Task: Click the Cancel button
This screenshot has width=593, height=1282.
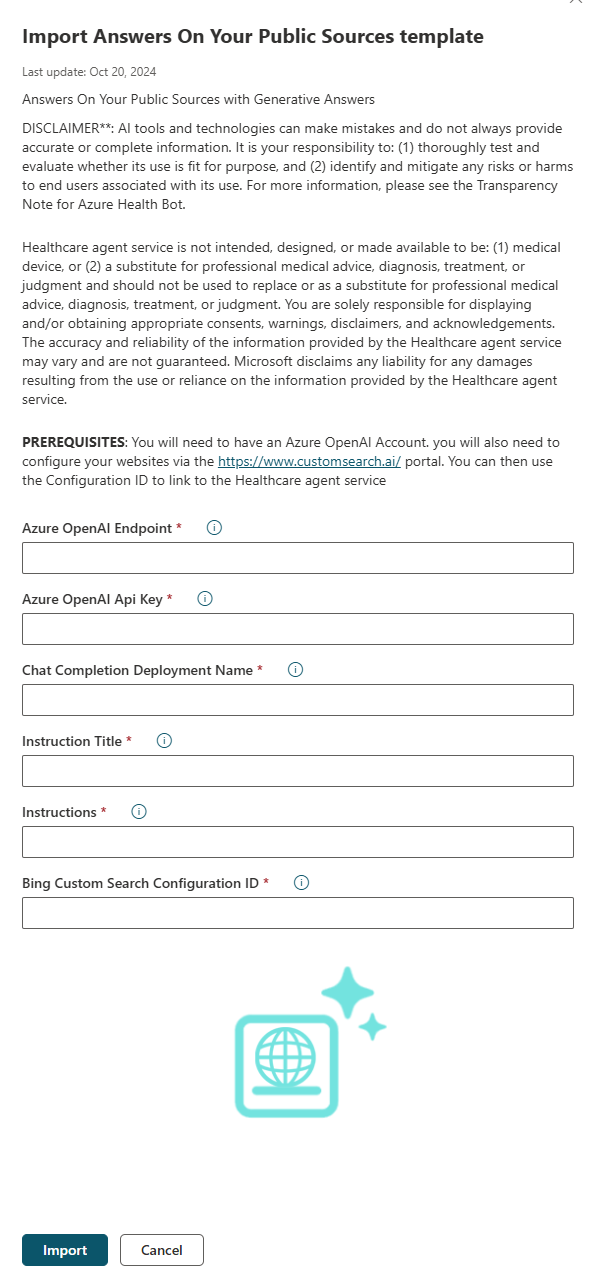Action: pos(161,1249)
